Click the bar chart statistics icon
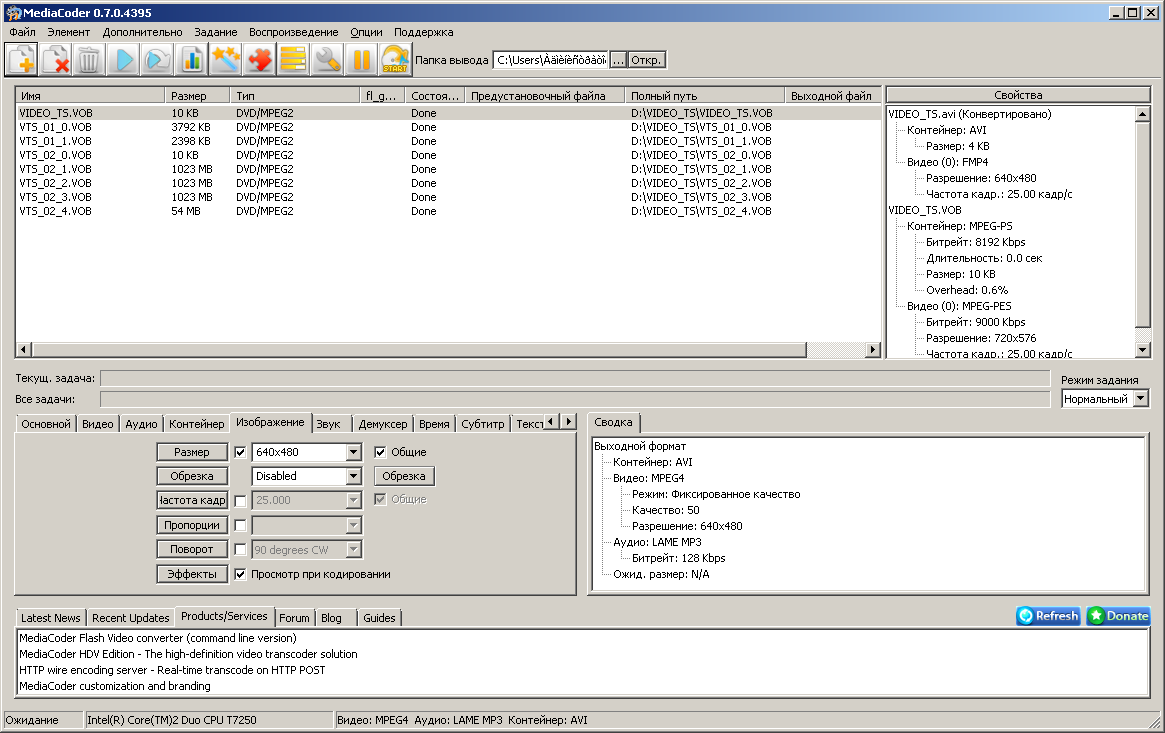Image resolution: width=1165 pixels, height=733 pixels. pyautogui.click(x=192, y=59)
